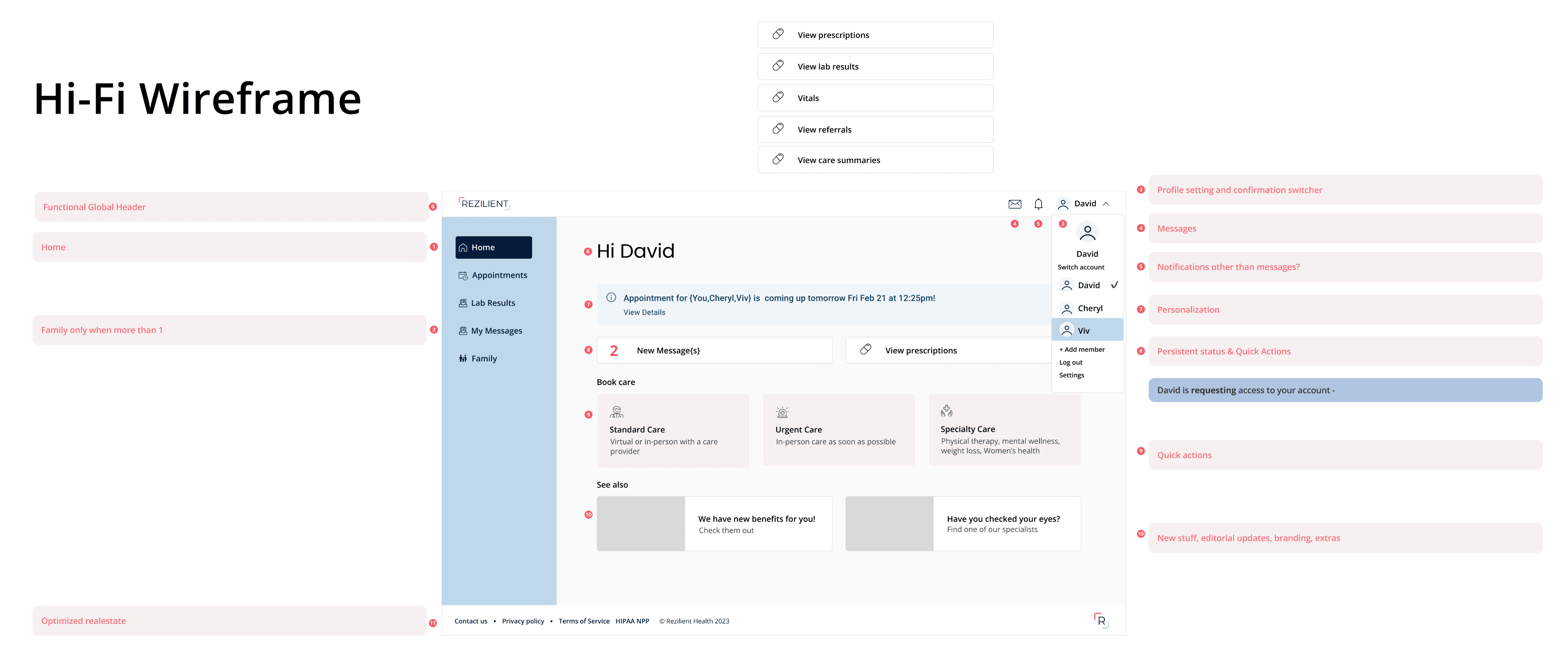Click the Rezilient logo in header

point(484,204)
